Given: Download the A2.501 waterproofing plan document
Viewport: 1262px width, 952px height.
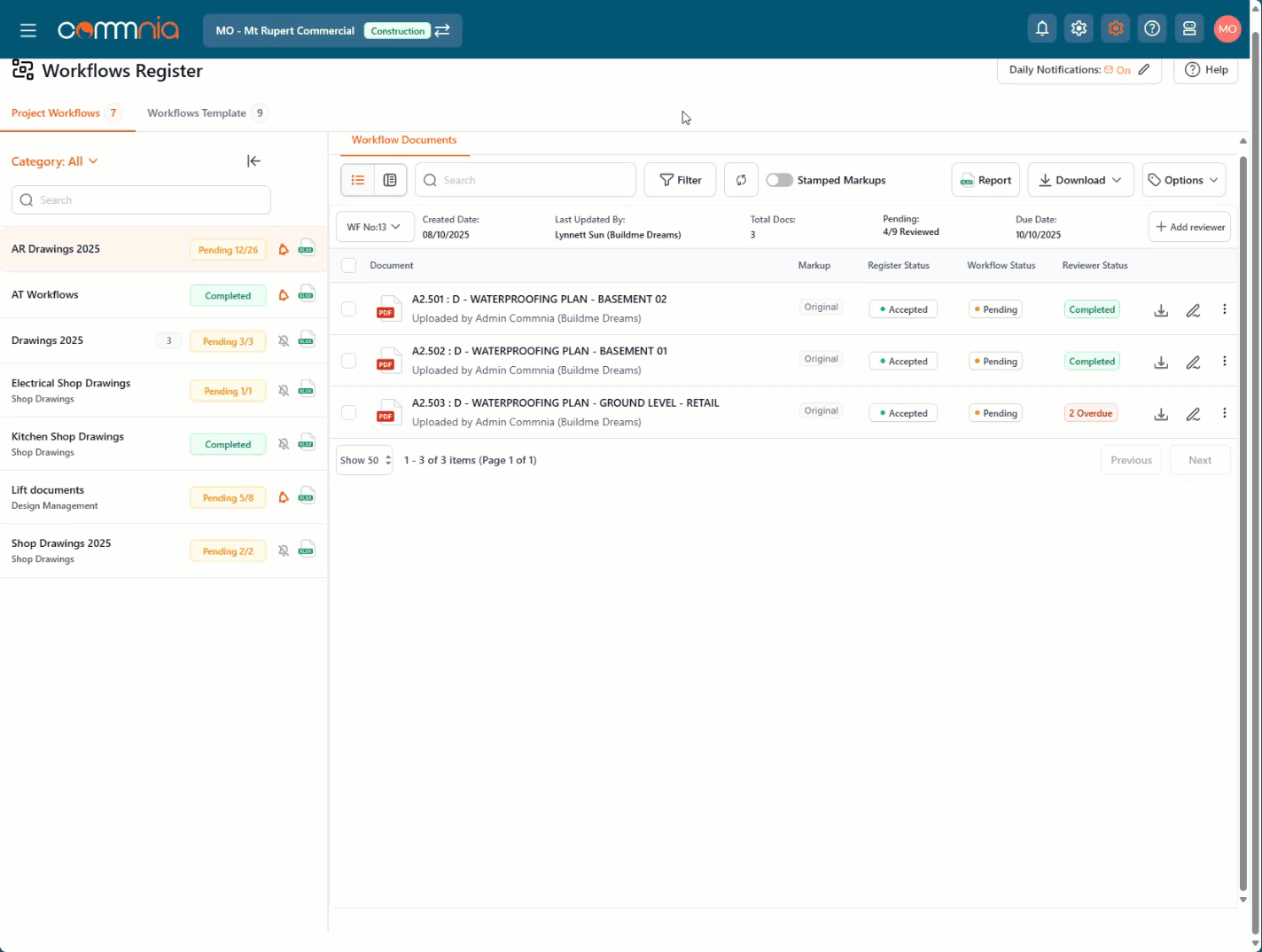Looking at the screenshot, I should pos(1161,310).
